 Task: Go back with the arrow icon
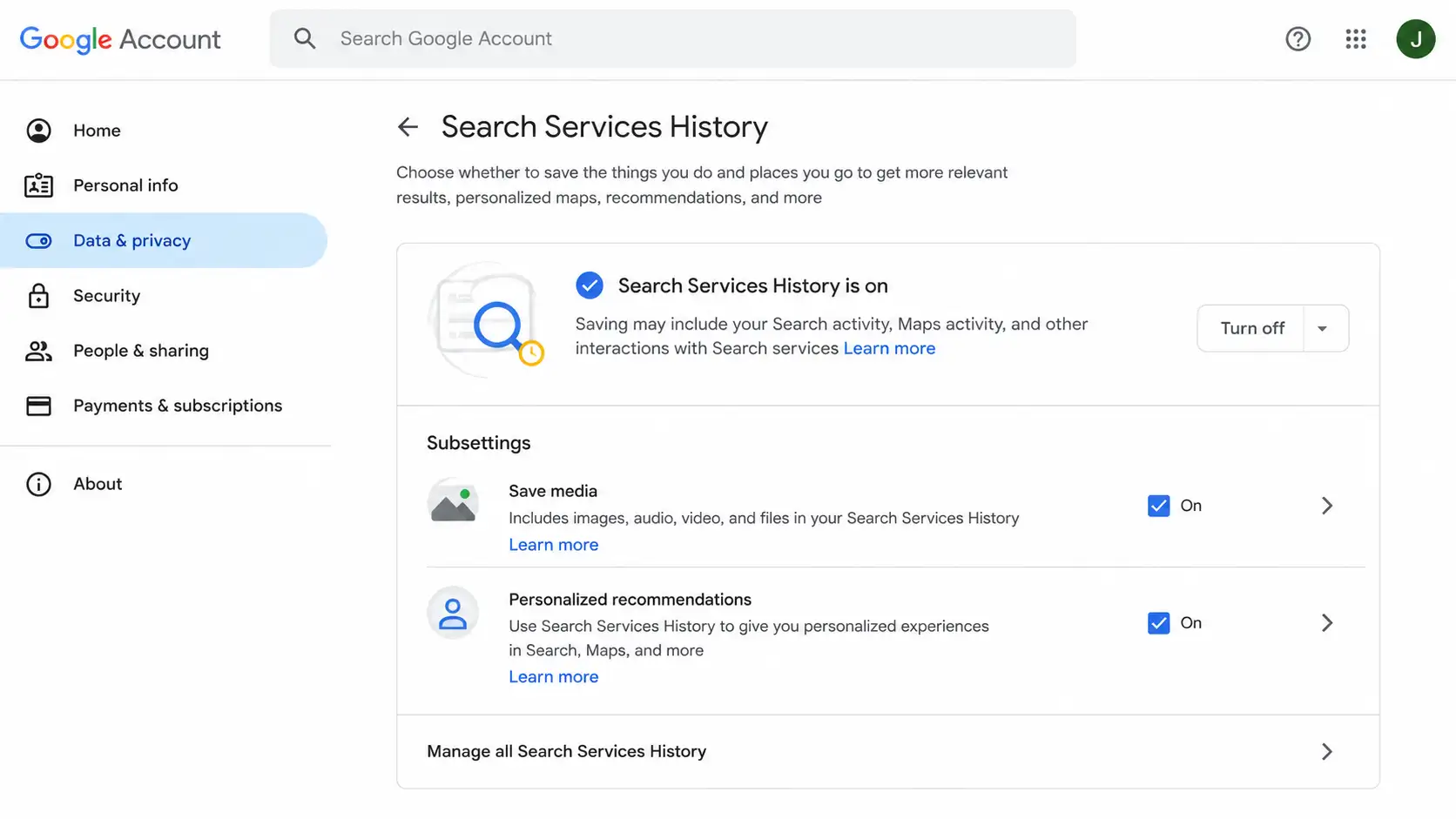pos(408,127)
